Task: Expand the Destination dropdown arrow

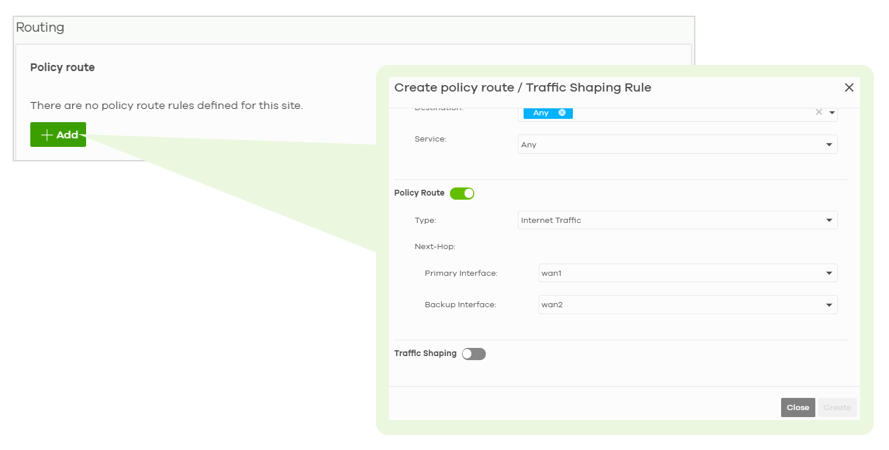Action: coord(832,113)
